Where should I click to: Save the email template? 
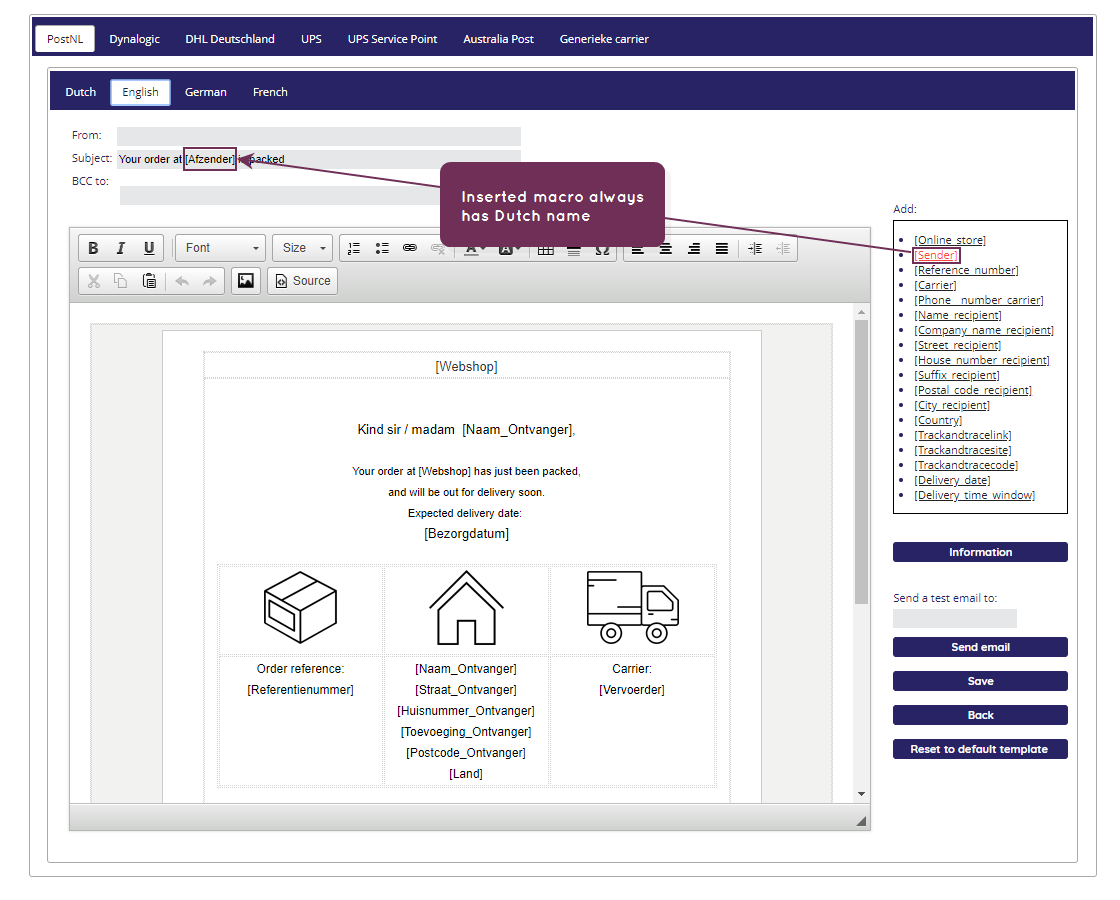coord(980,681)
